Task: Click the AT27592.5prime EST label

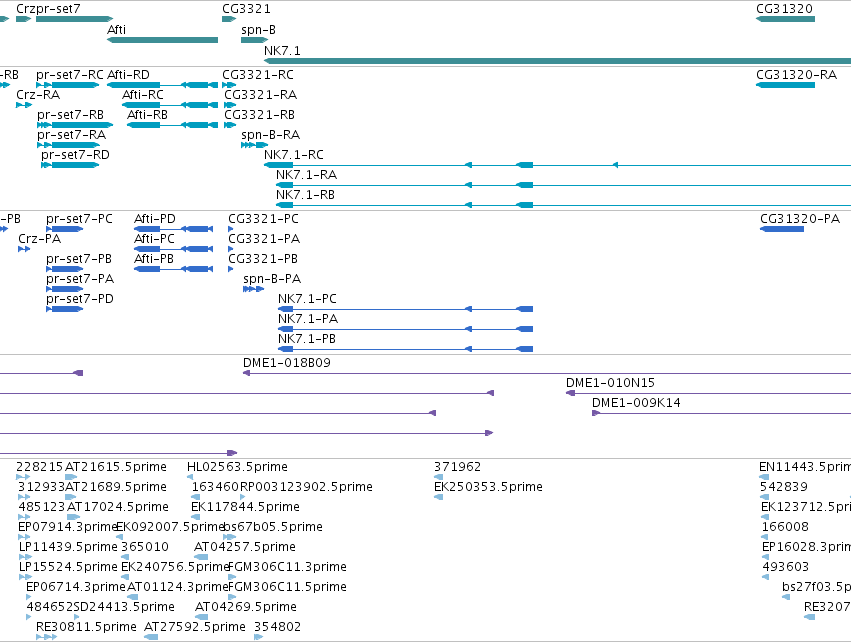Action: point(195,627)
